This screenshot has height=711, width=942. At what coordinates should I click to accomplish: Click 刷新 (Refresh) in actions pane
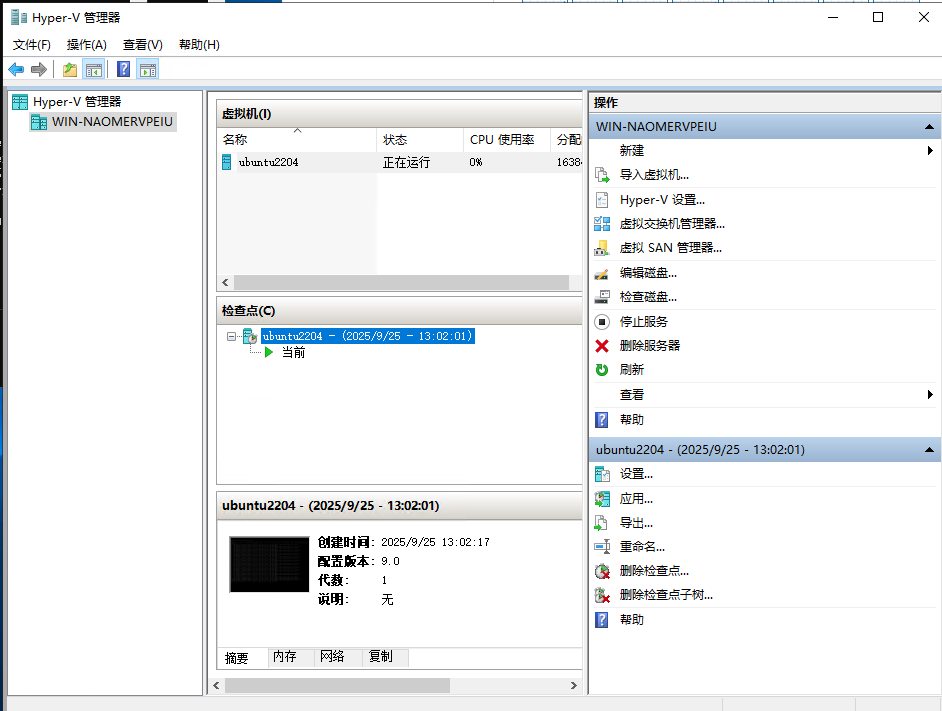632,370
